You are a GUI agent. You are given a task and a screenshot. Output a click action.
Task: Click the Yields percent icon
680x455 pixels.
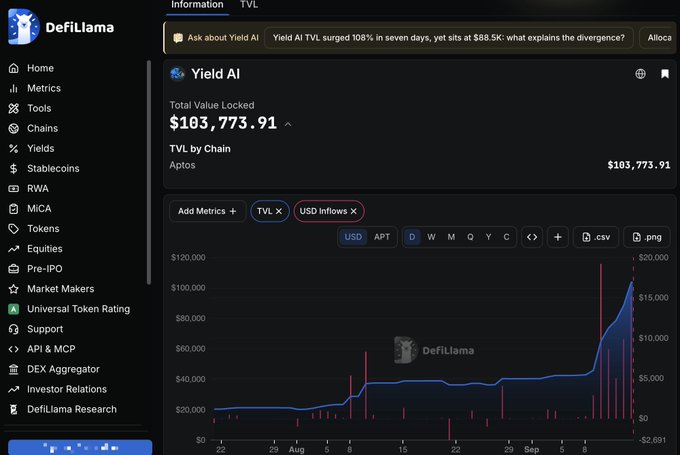(13, 148)
